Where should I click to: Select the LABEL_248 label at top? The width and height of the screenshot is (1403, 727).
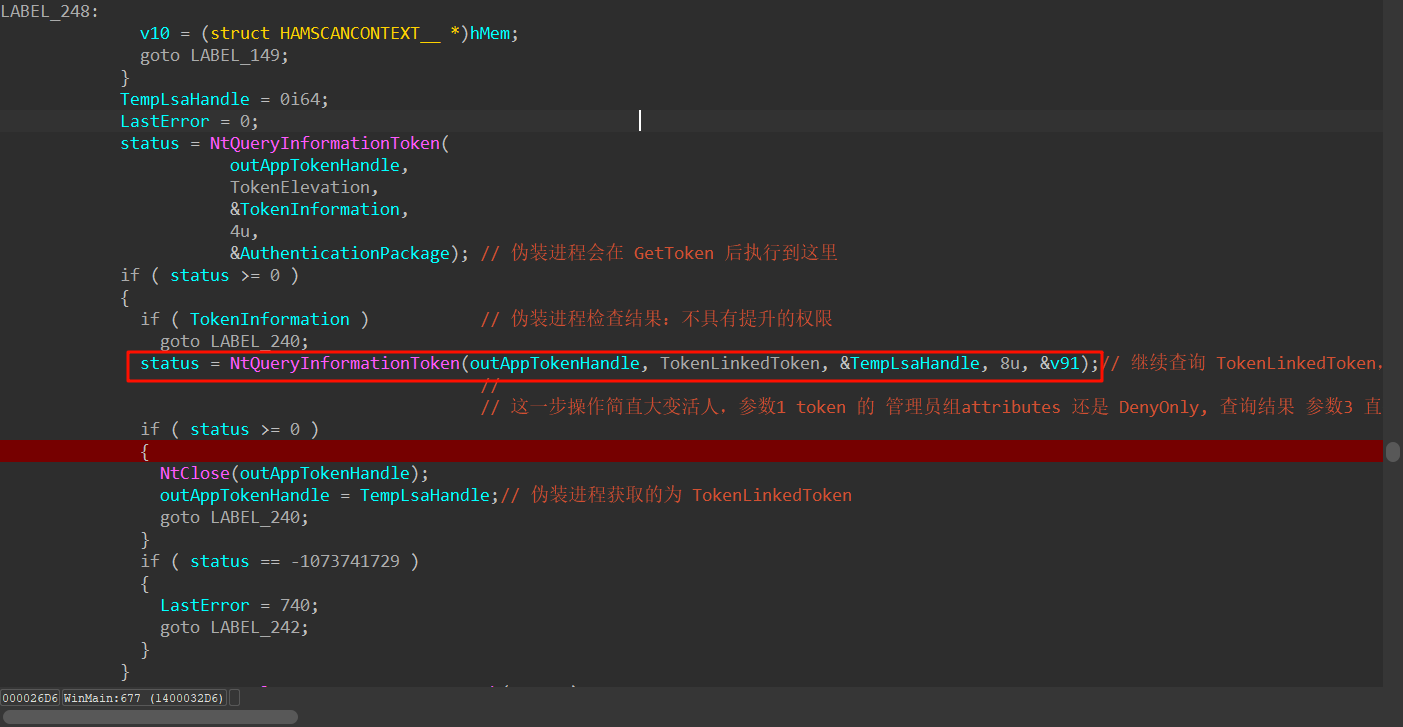click(x=50, y=11)
